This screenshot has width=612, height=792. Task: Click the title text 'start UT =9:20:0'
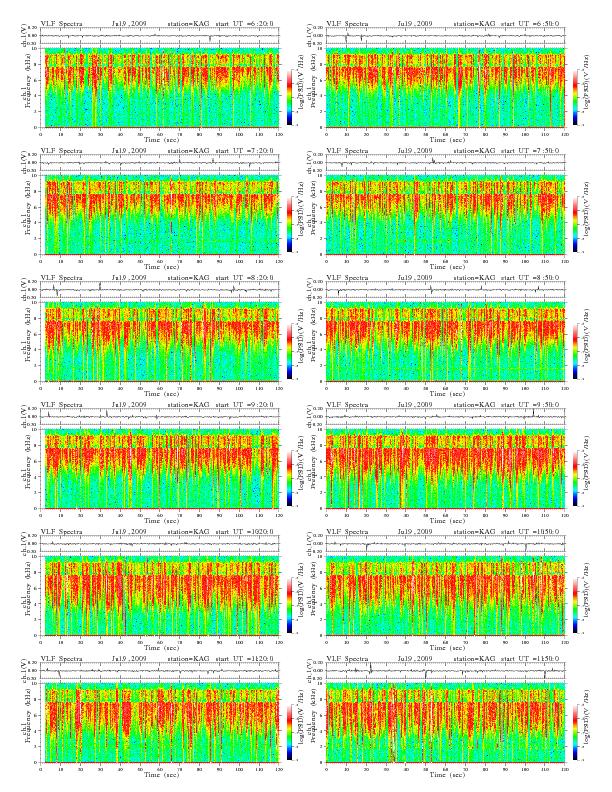coord(244,405)
